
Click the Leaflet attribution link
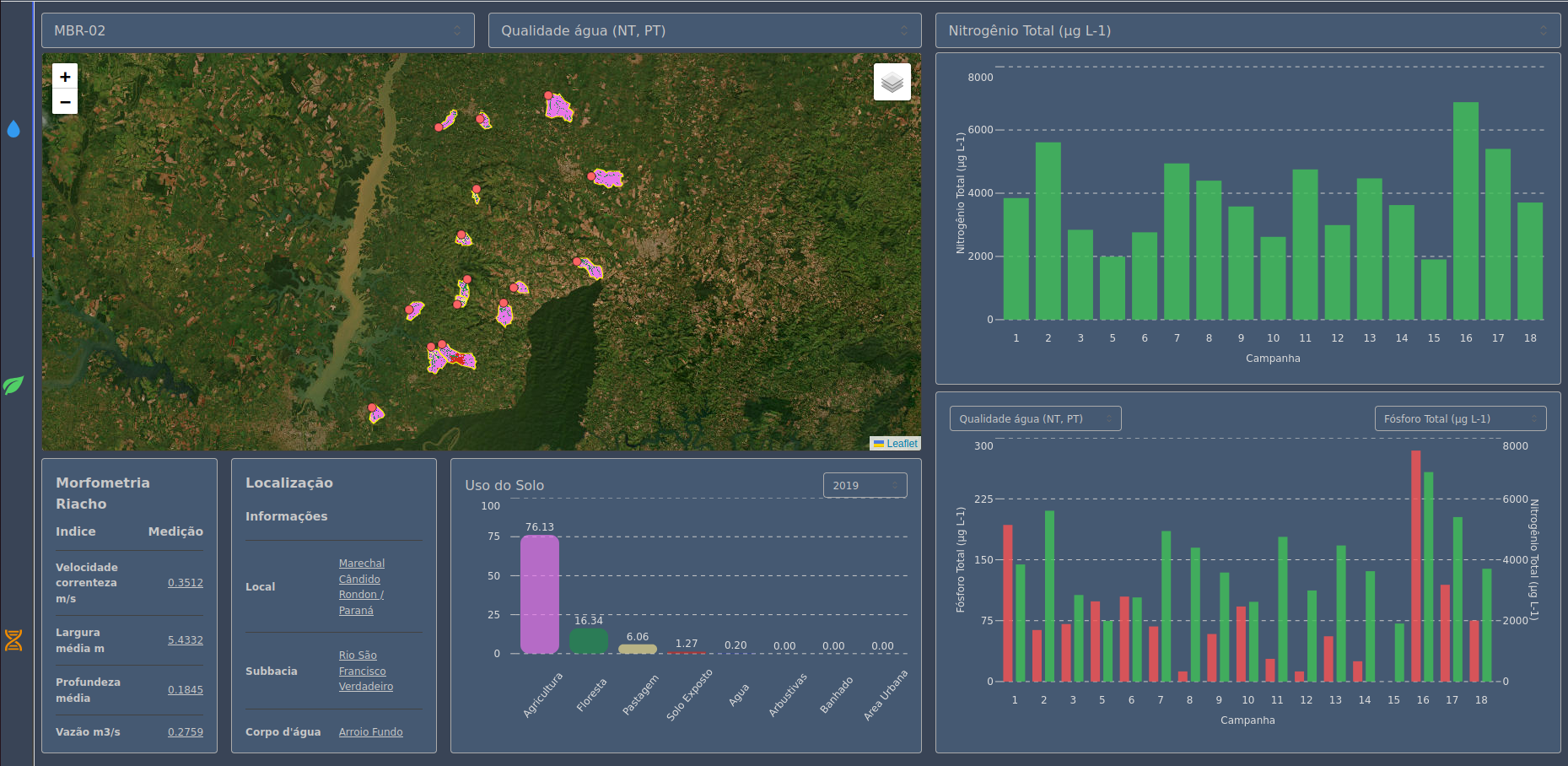(x=902, y=444)
